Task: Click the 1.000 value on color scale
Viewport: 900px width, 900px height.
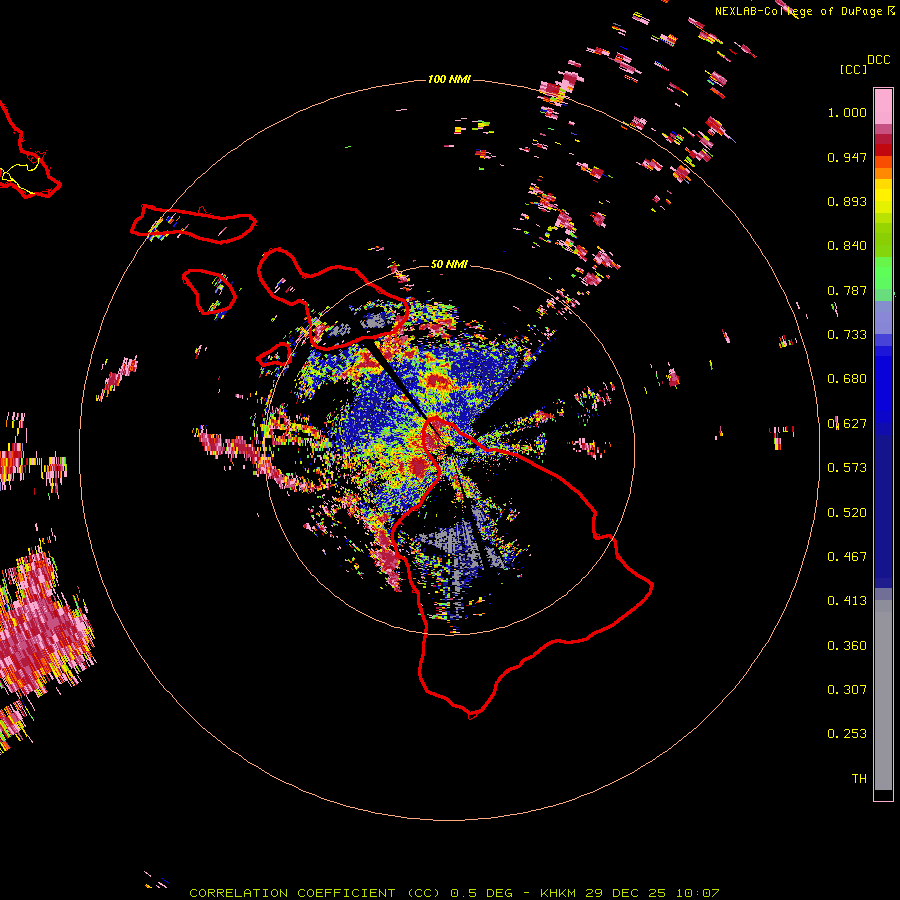Action: coord(847,112)
